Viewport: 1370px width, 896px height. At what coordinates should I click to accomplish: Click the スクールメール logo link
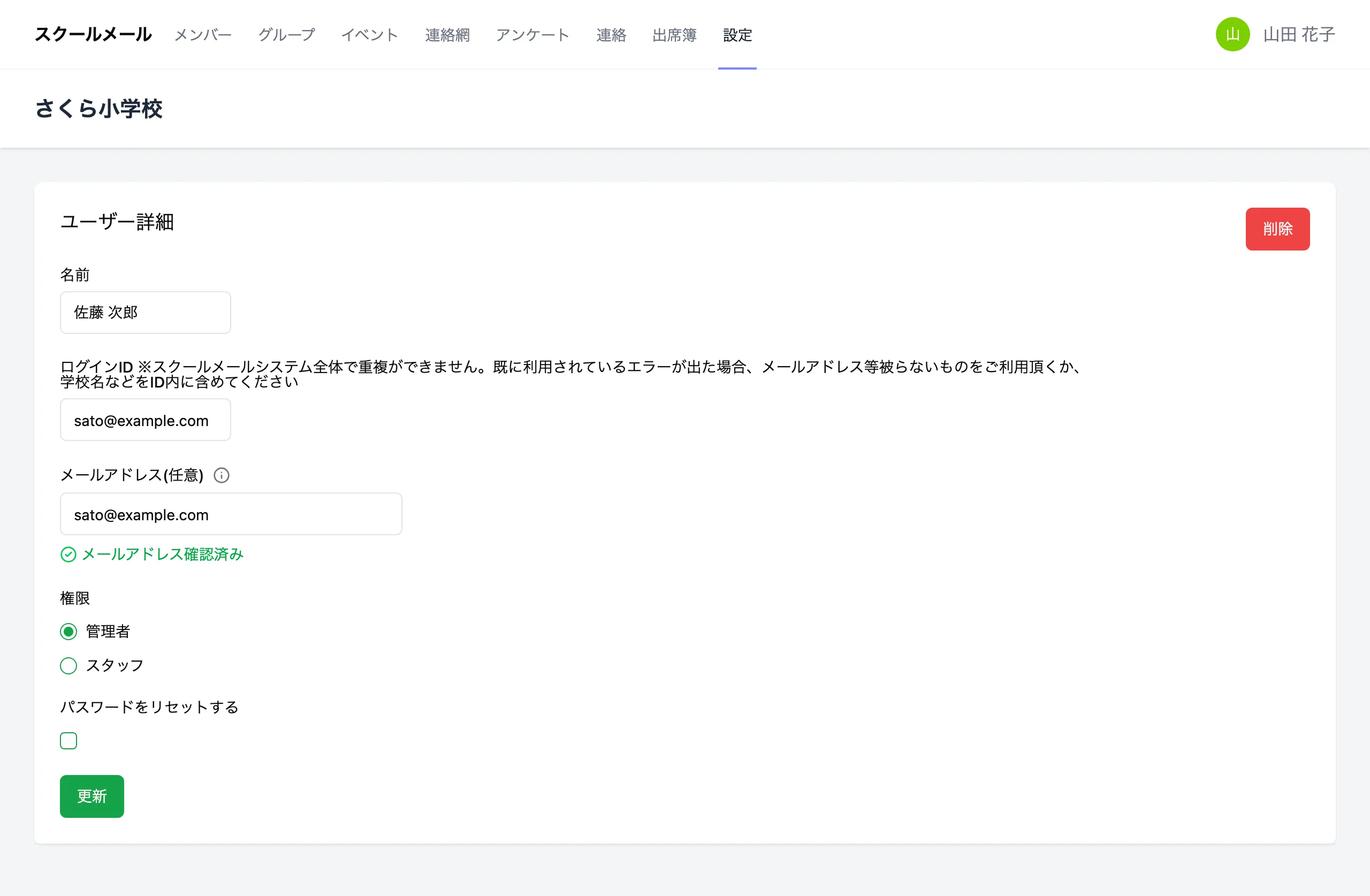pyautogui.click(x=93, y=35)
